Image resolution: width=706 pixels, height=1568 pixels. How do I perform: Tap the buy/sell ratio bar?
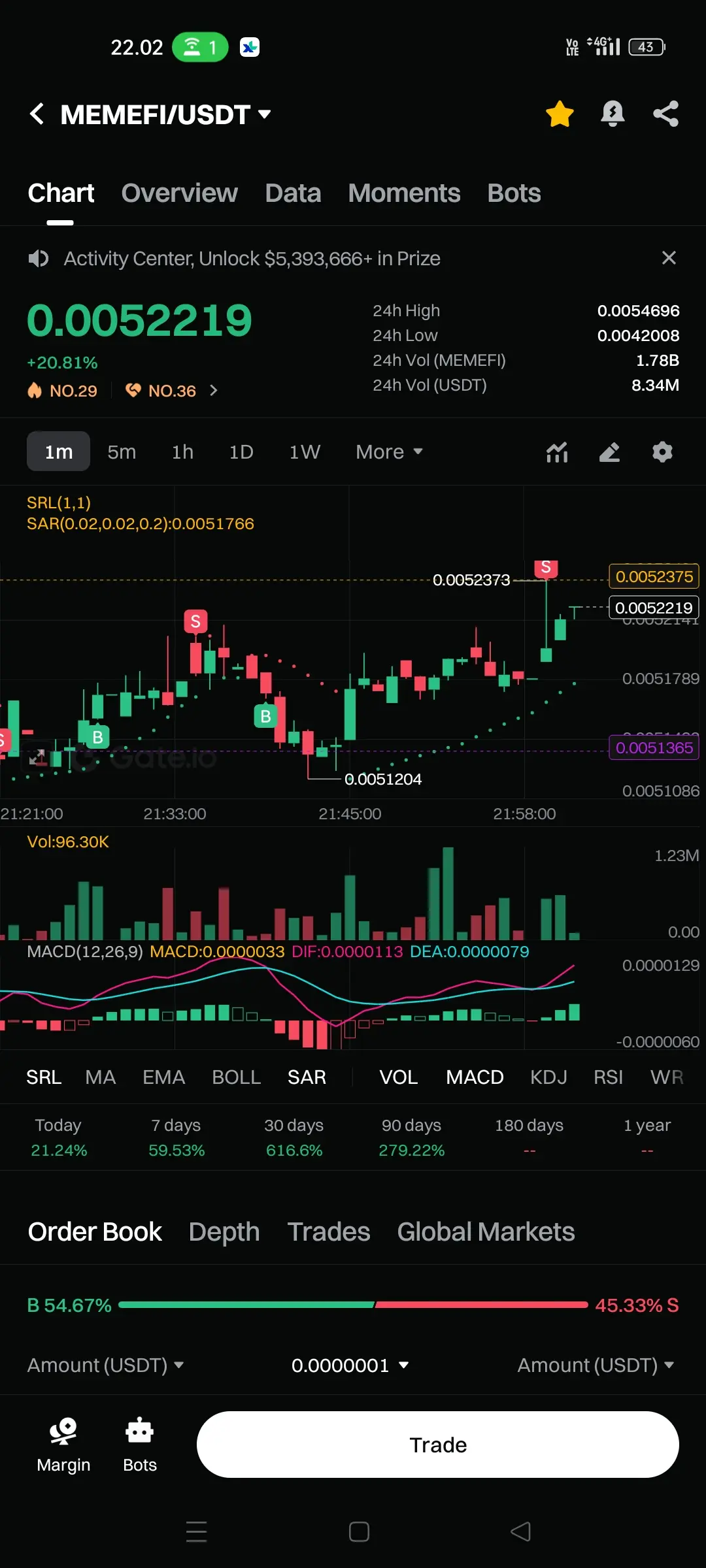(353, 1305)
